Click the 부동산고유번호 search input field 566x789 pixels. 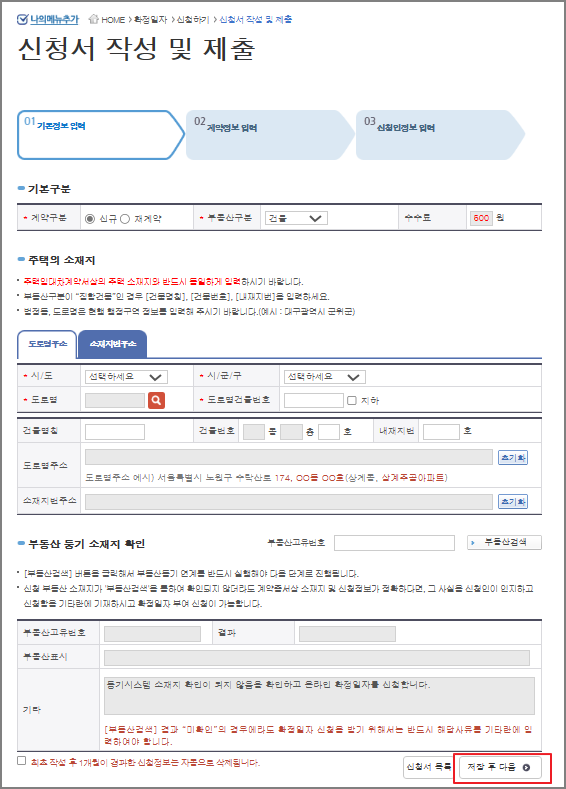point(394,542)
